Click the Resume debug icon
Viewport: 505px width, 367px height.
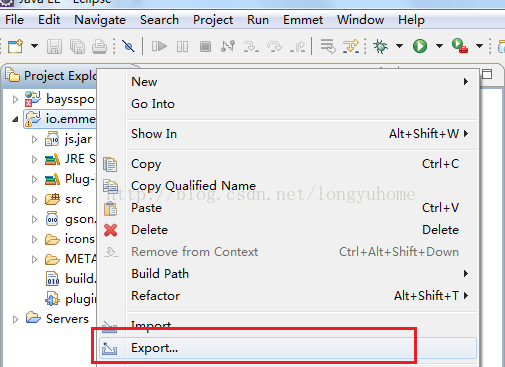click(159, 46)
